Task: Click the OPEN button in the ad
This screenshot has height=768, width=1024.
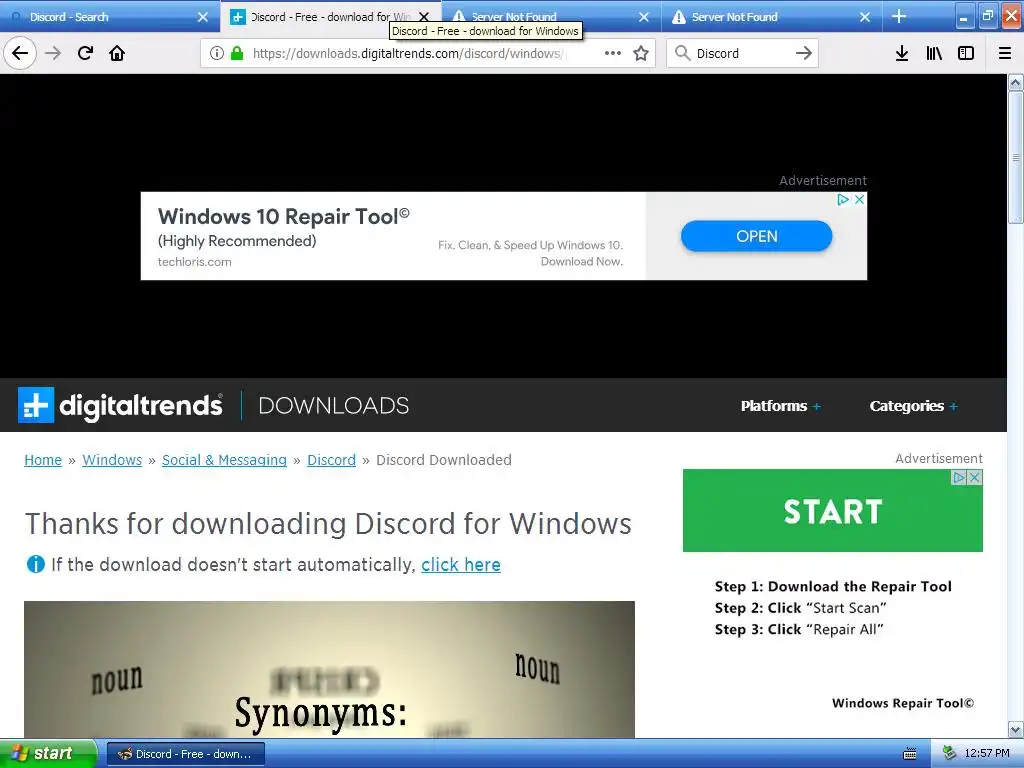Action: tap(756, 236)
